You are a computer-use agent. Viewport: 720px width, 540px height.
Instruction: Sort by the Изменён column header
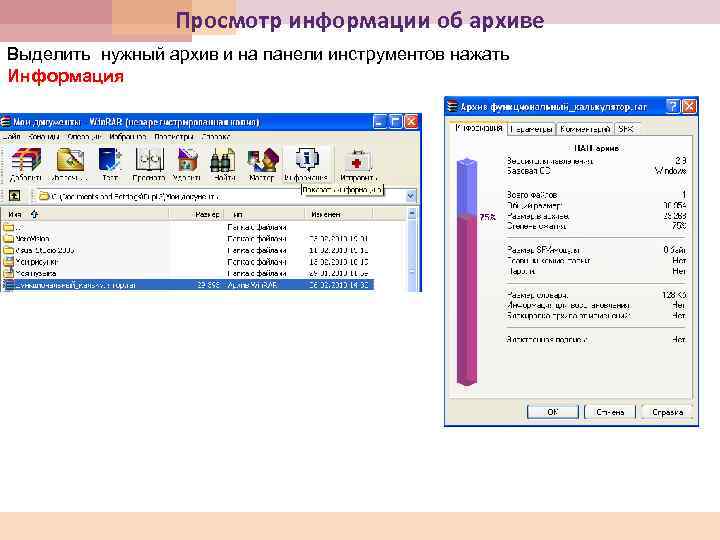[x=339, y=214]
